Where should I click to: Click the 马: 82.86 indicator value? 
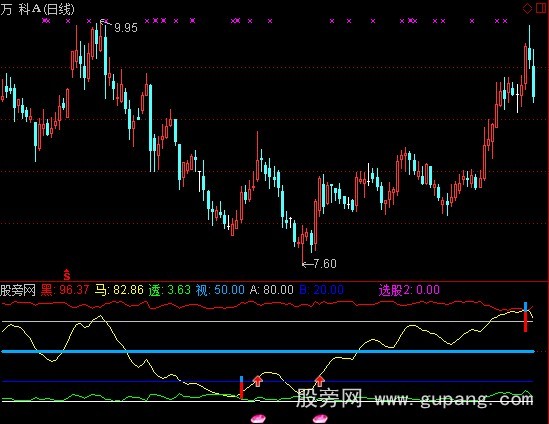(x=119, y=290)
